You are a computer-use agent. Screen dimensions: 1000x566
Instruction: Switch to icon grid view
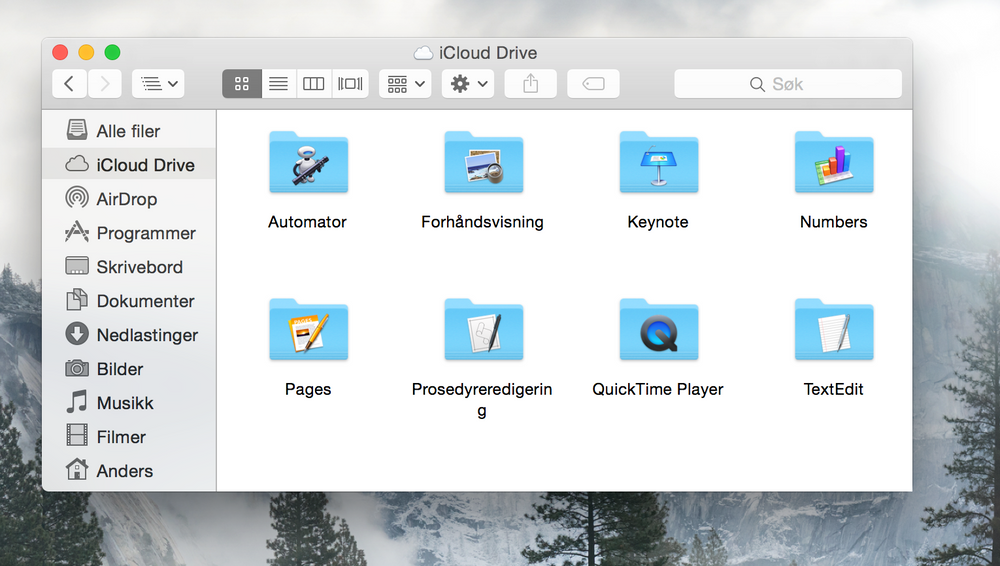click(242, 84)
